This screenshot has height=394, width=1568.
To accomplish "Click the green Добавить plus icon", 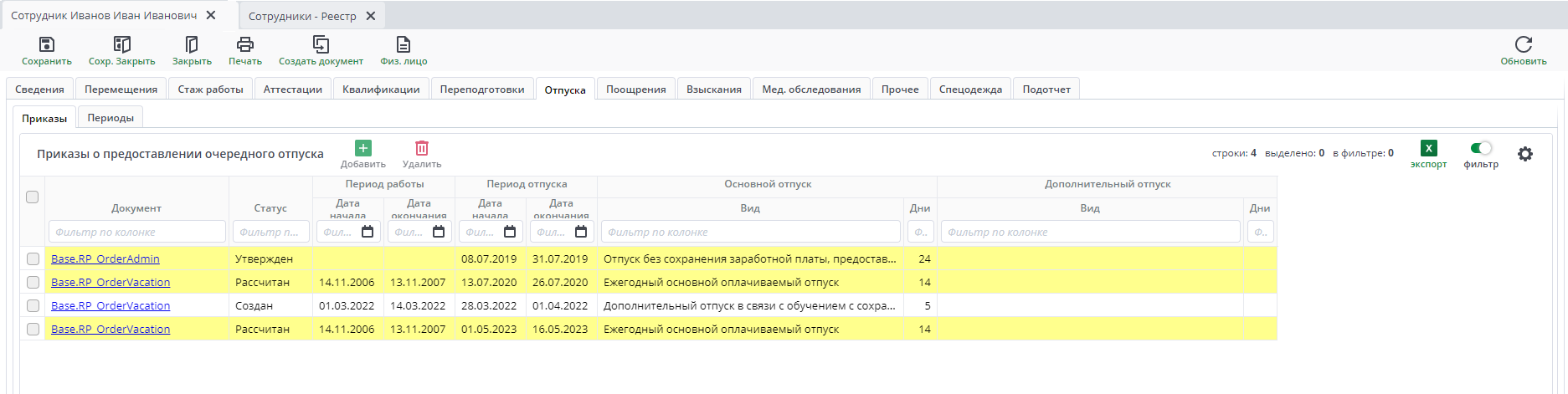I will tap(363, 148).
